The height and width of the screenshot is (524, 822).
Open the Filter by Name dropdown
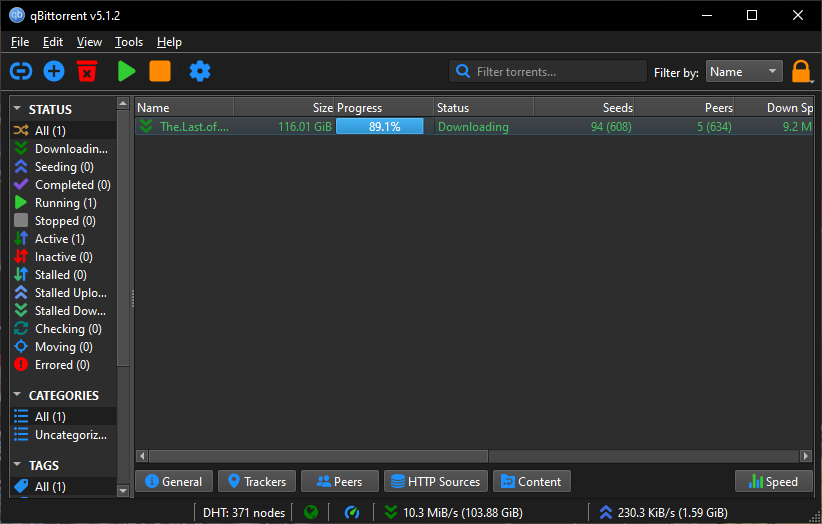(x=744, y=71)
